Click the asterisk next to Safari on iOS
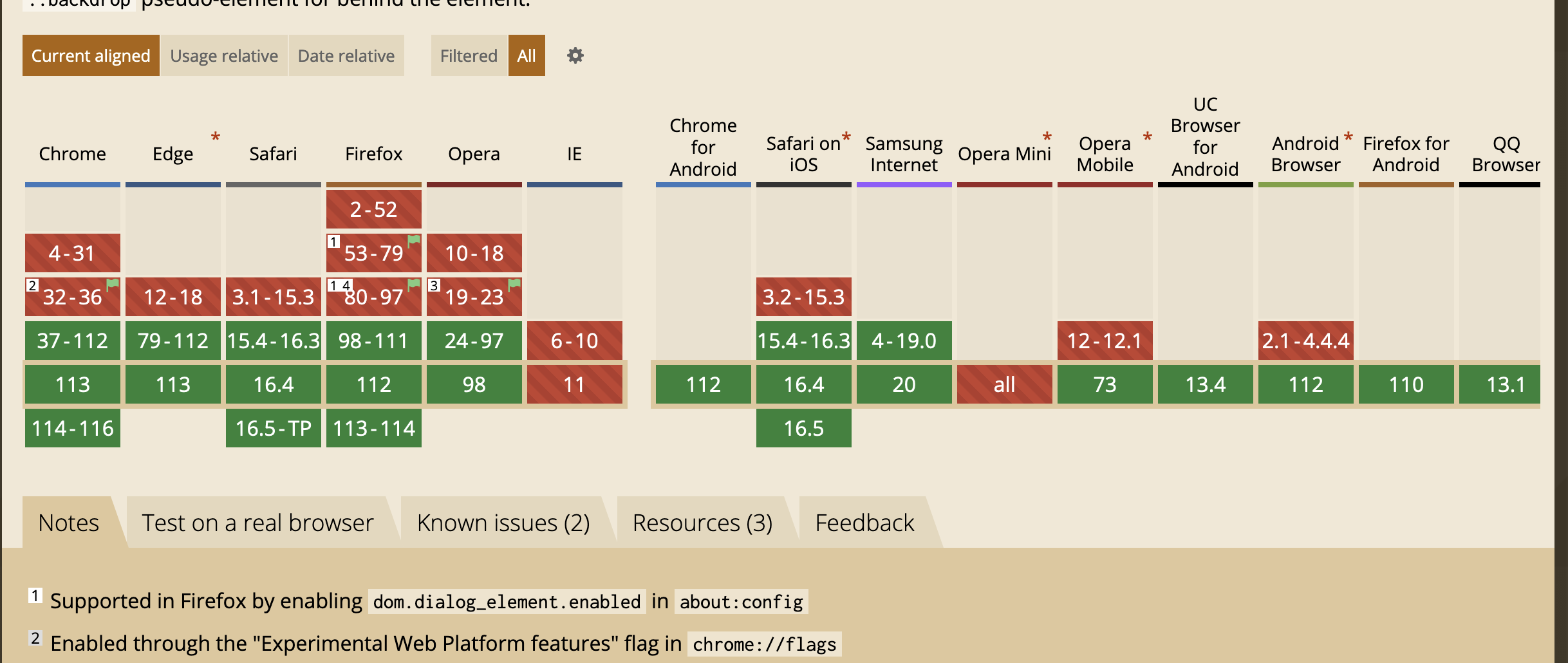The height and width of the screenshot is (663, 1568). pos(846,138)
